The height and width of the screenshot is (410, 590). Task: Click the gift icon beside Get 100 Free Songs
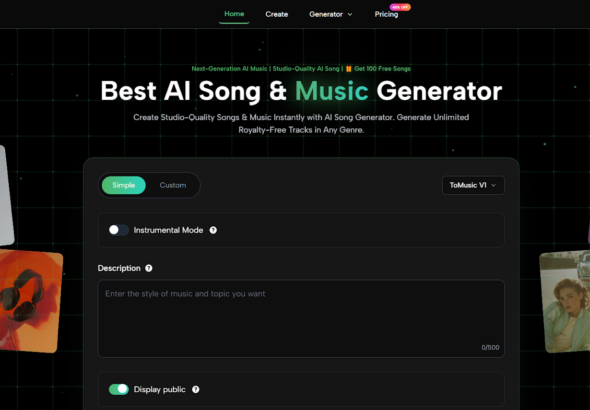click(x=348, y=69)
